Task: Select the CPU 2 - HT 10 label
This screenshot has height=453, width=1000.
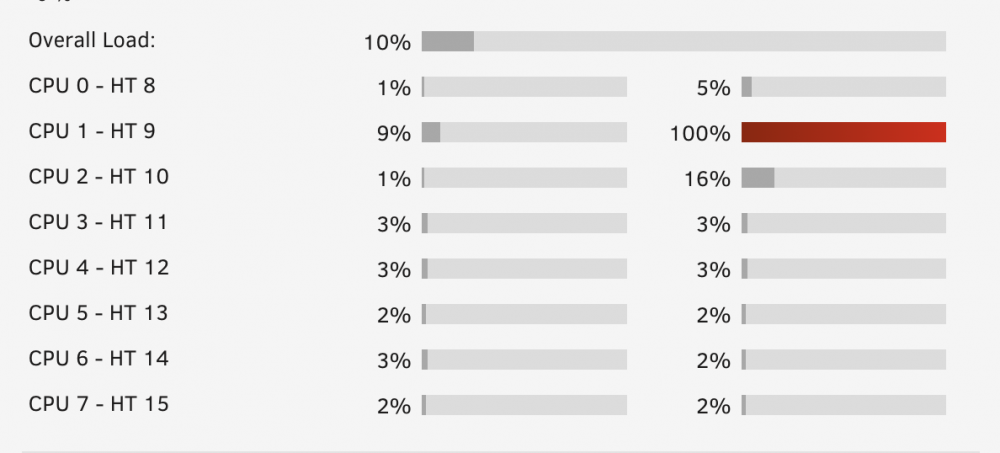Action: 99,177
